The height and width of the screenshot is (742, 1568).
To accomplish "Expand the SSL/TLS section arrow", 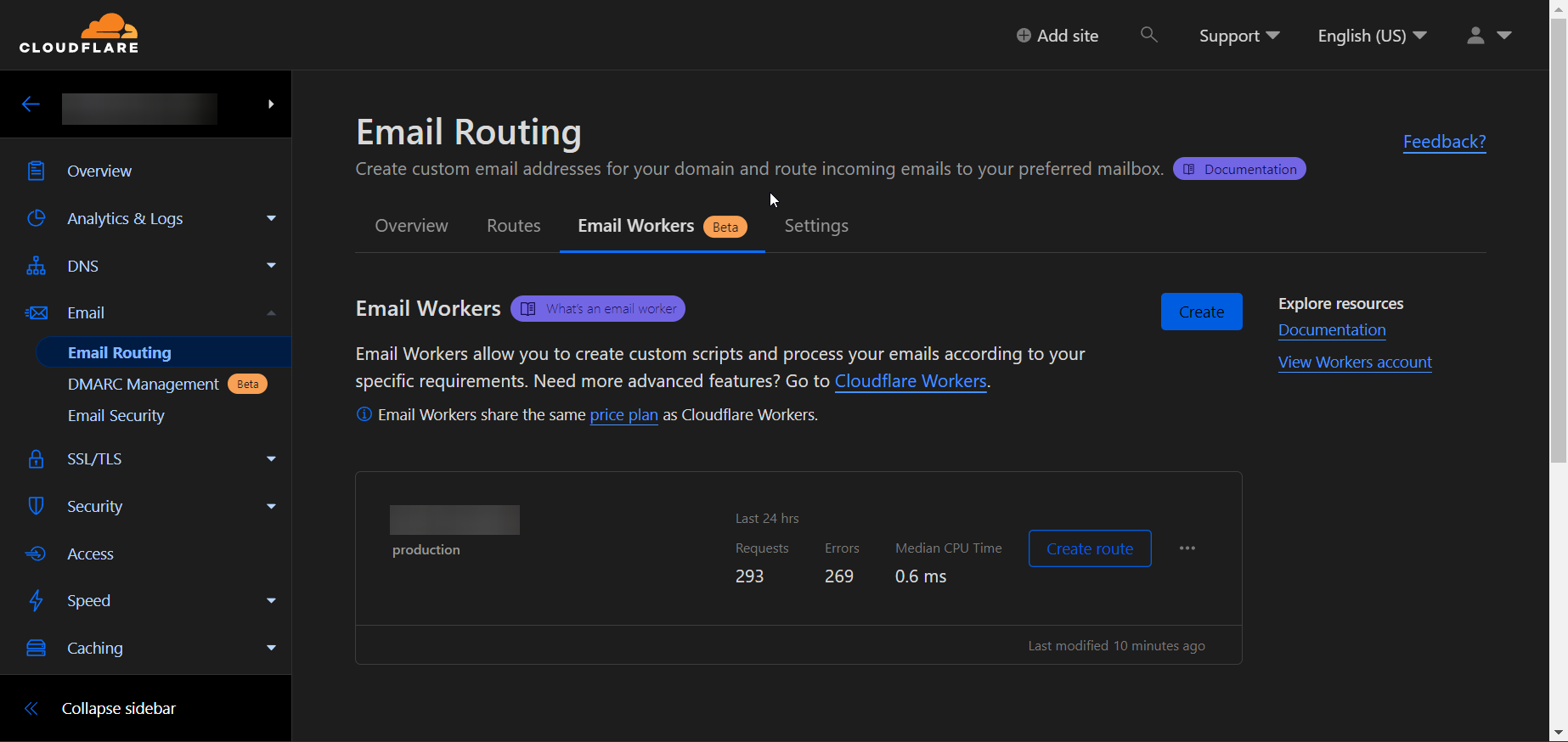I will tap(271, 458).
